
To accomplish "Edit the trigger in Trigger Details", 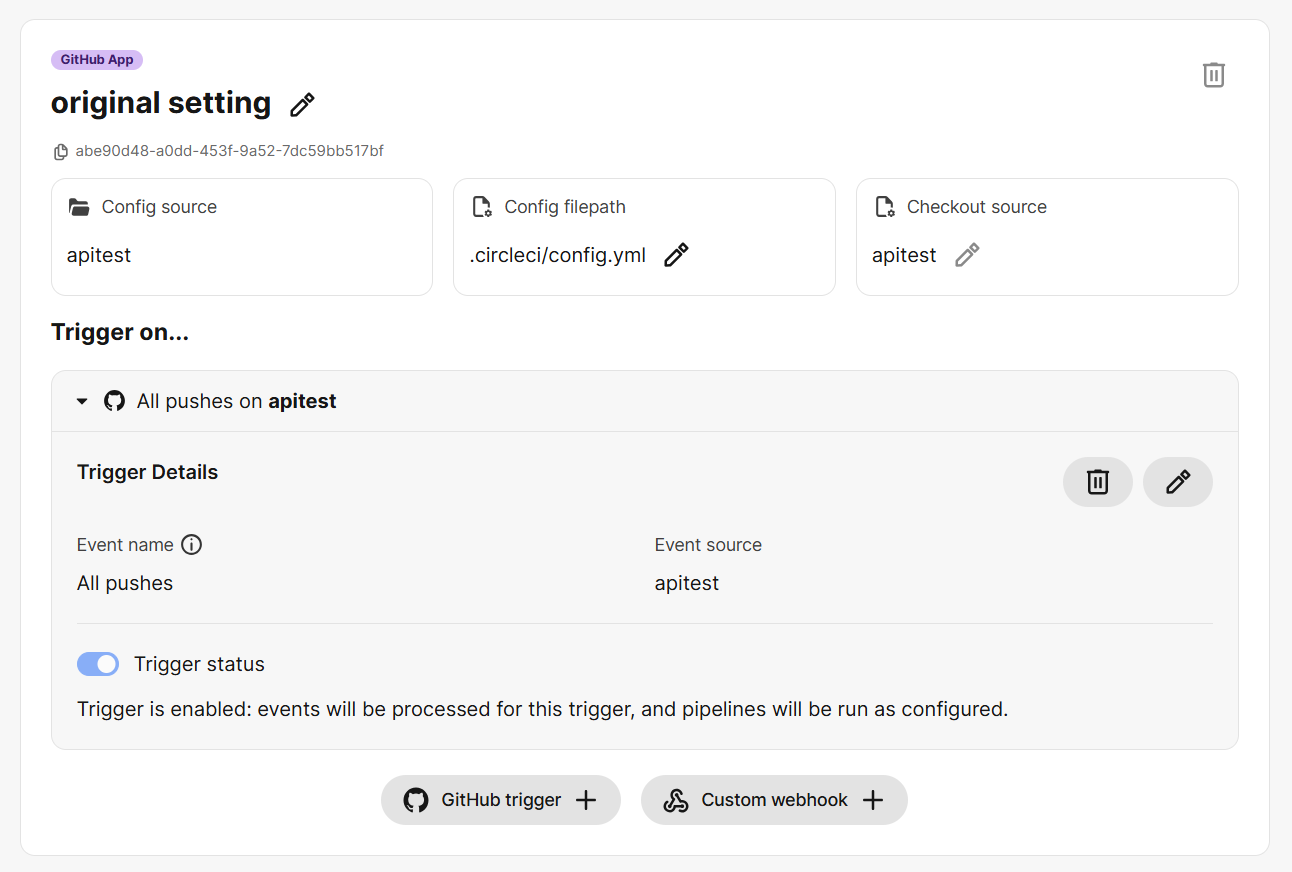I will (x=1178, y=482).
